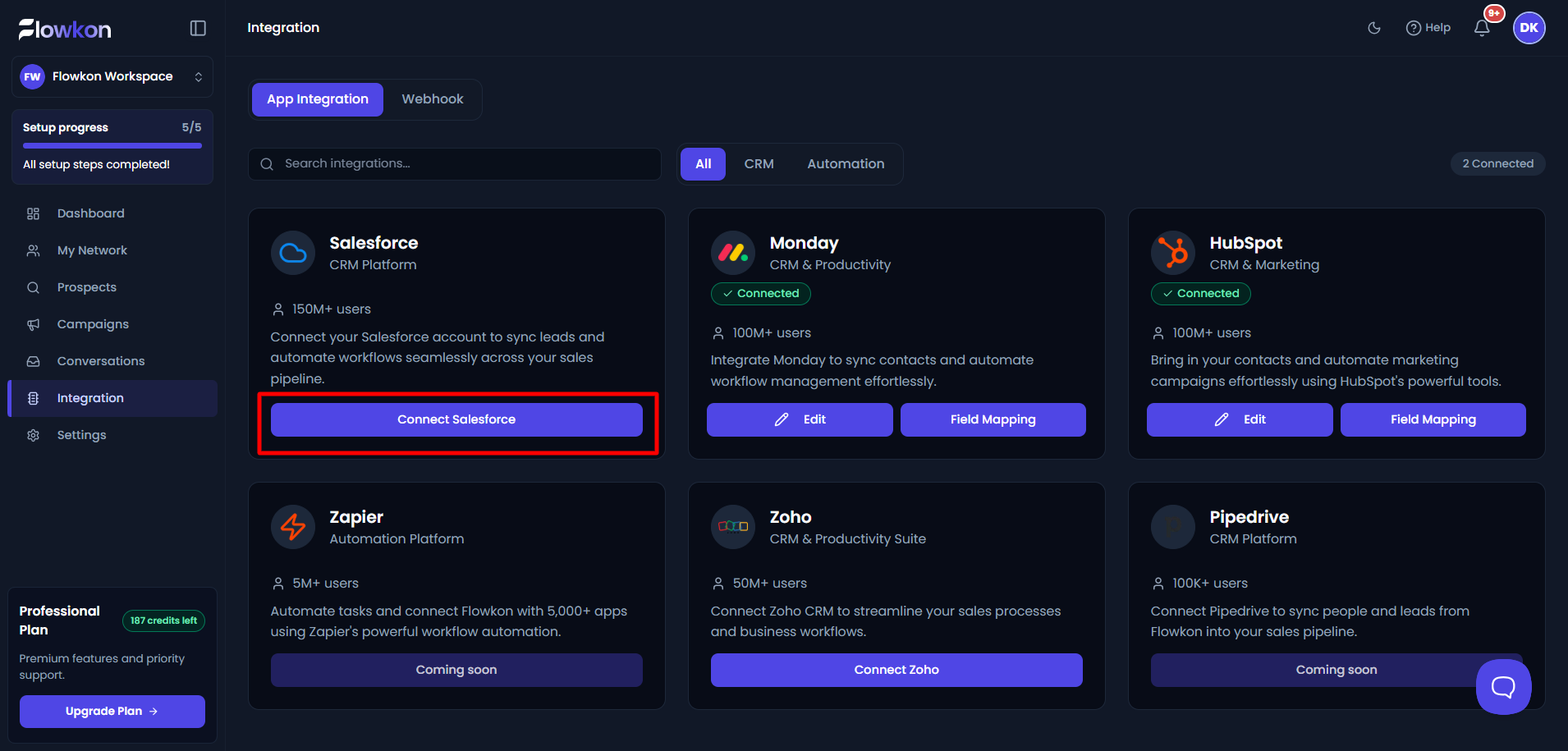Filter integrations by CRM

(x=759, y=164)
